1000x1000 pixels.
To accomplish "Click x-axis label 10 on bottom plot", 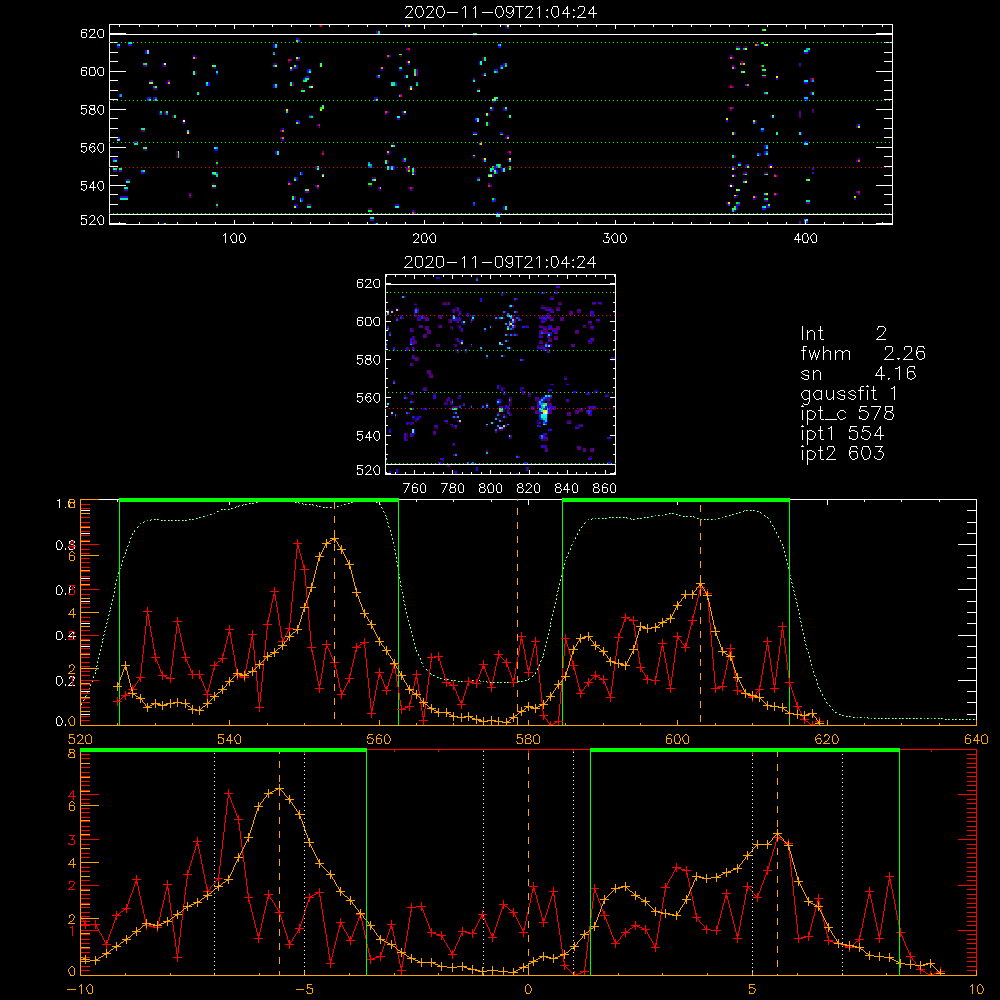I will click(976, 990).
